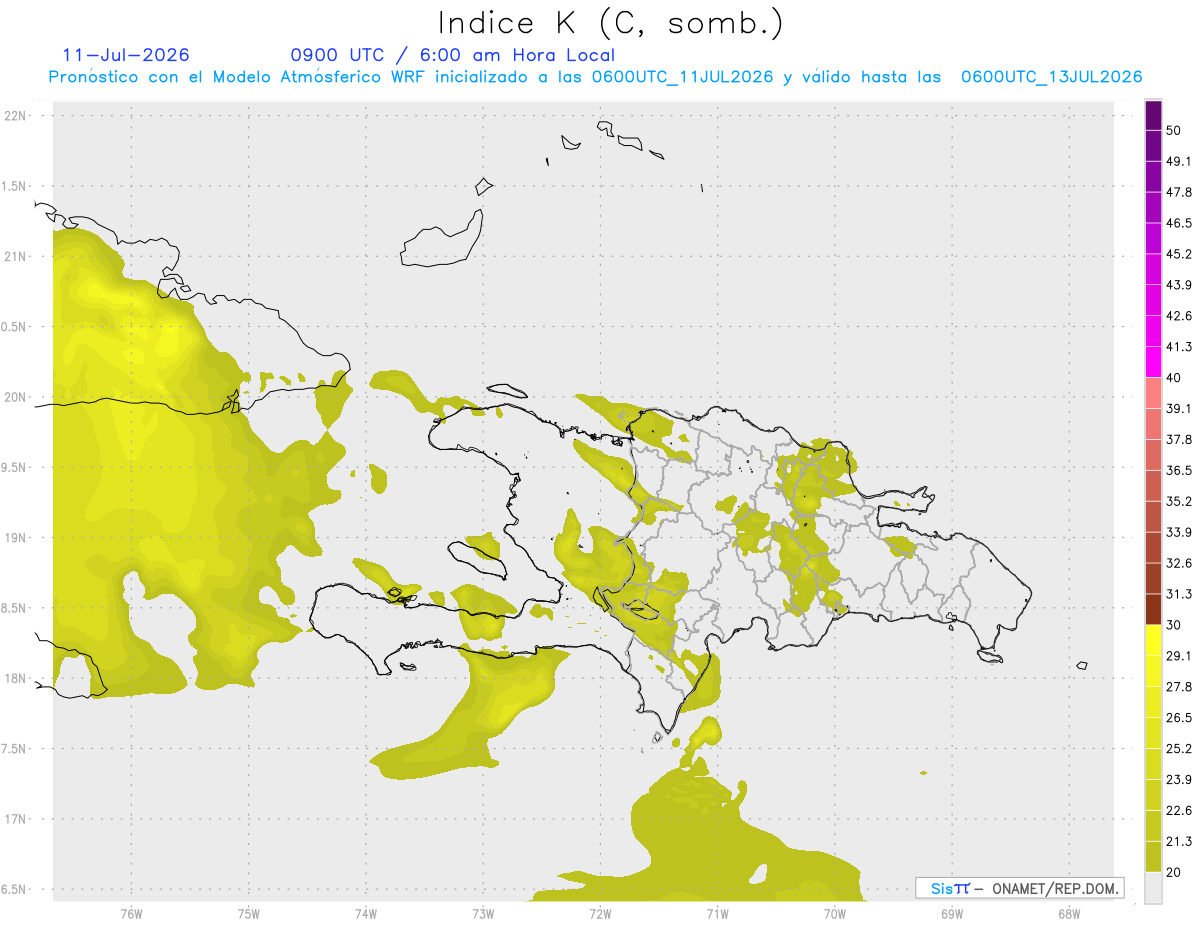The image size is (1200, 927).
Task: Click the colorbar value "43.9"
Action: (1179, 285)
